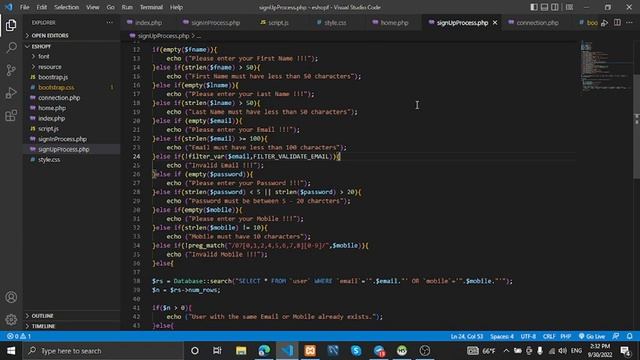This screenshot has height=360, width=640.
Task: Expand the resource folder
Action: coord(71,67)
